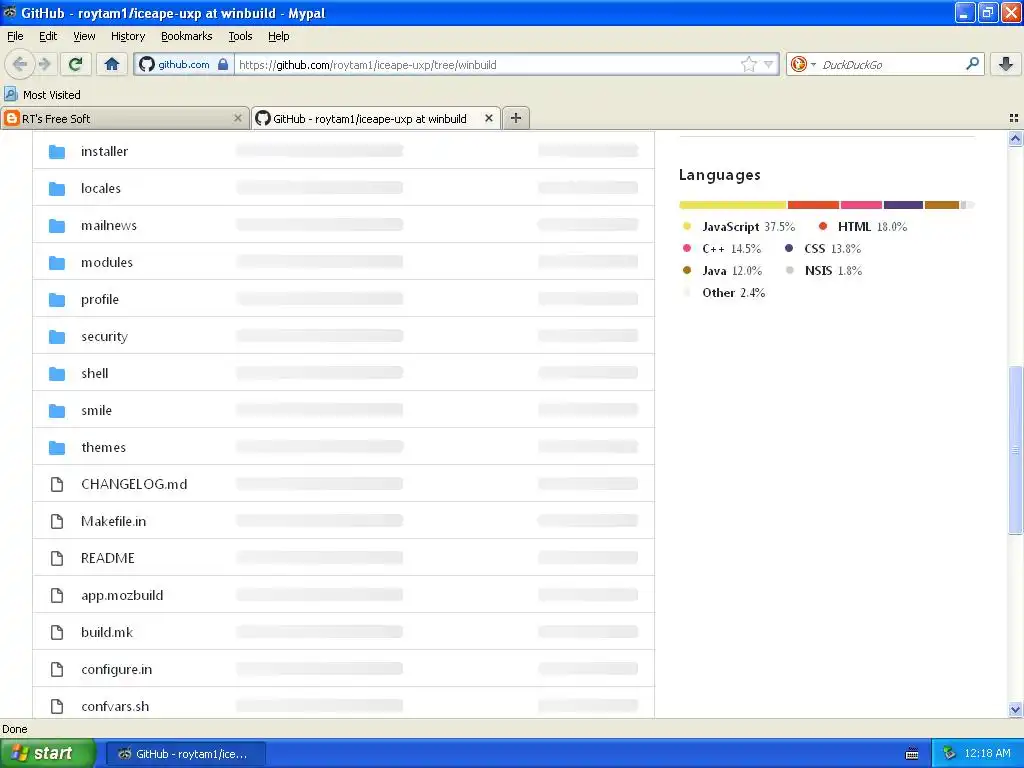Image resolution: width=1024 pixels, height=768 pixels.
Task: Click the configure.in file icon
Action: tap(57, 669)
